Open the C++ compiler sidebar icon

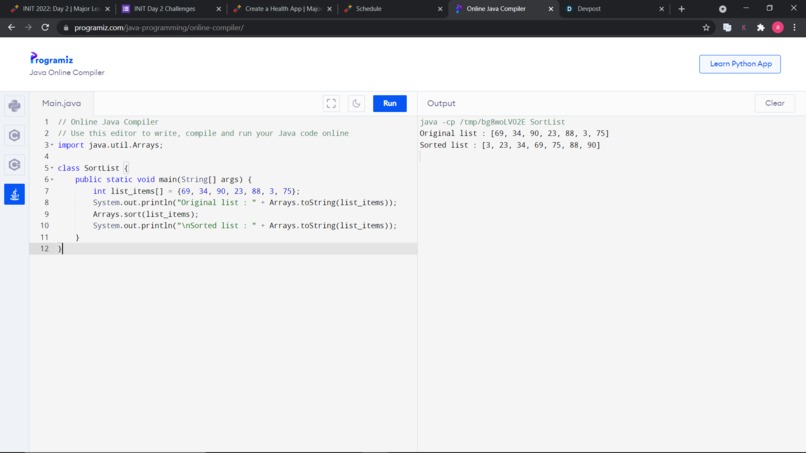[x=14, y=165]
